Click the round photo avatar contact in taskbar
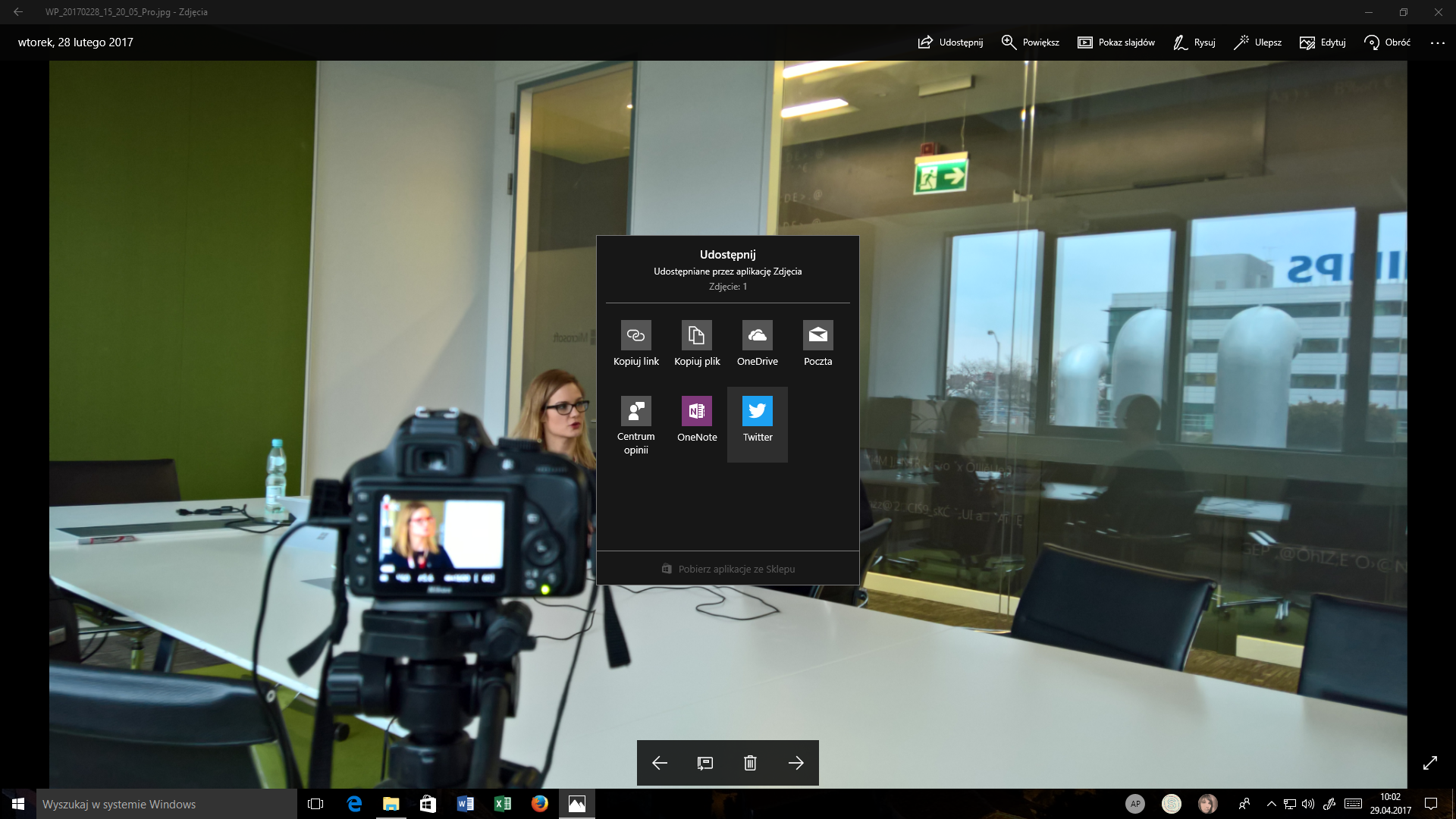Image resolution: width=1456 pixels, height=819 pixels. coord(1208,804)
